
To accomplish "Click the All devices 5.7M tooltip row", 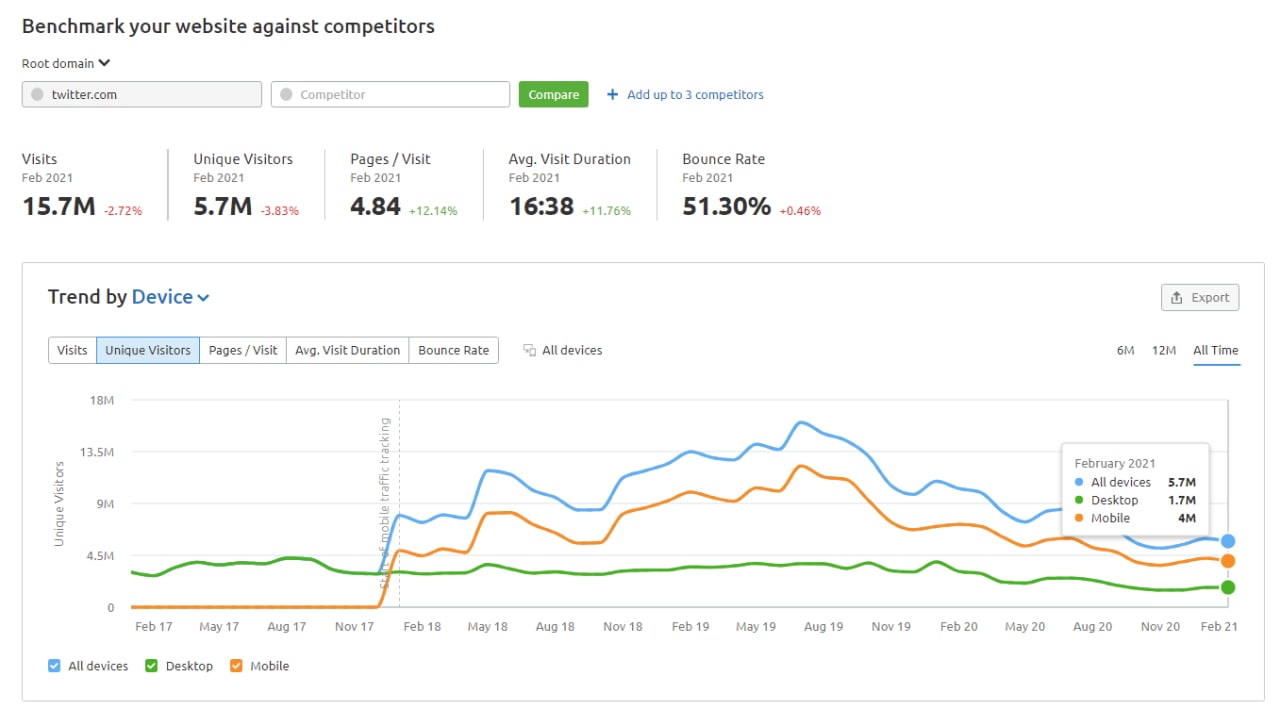I will (1135, 482).
